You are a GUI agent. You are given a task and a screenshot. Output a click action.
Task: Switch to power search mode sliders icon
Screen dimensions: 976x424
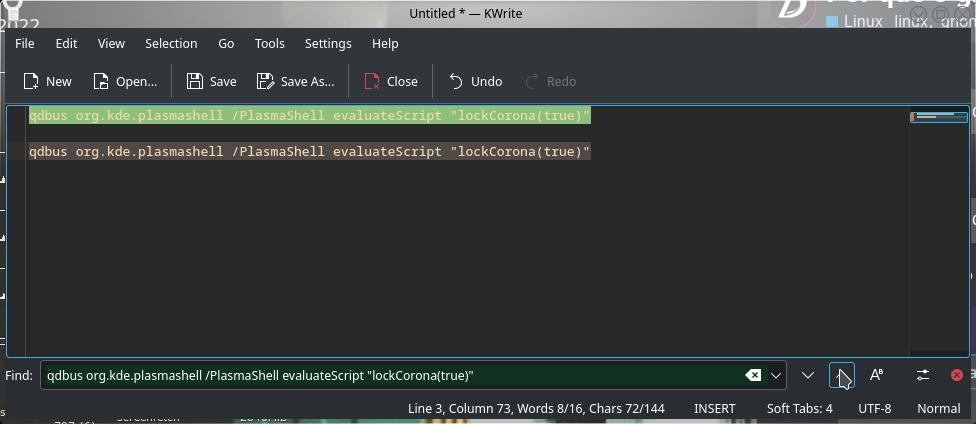click(923, 375)
